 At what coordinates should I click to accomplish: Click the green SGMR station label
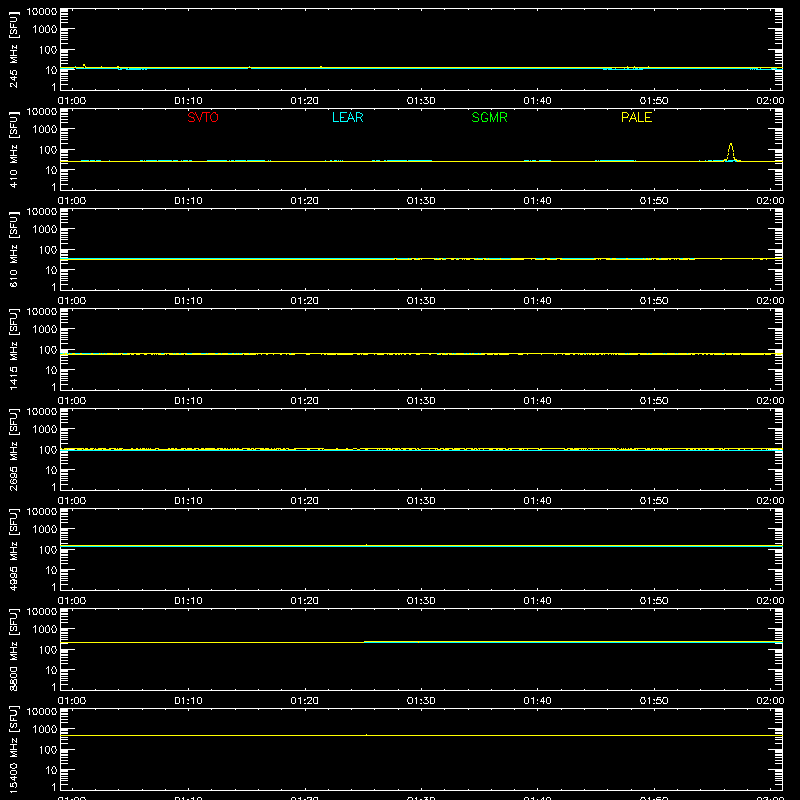pyautogui.click(x=489, y=117)
